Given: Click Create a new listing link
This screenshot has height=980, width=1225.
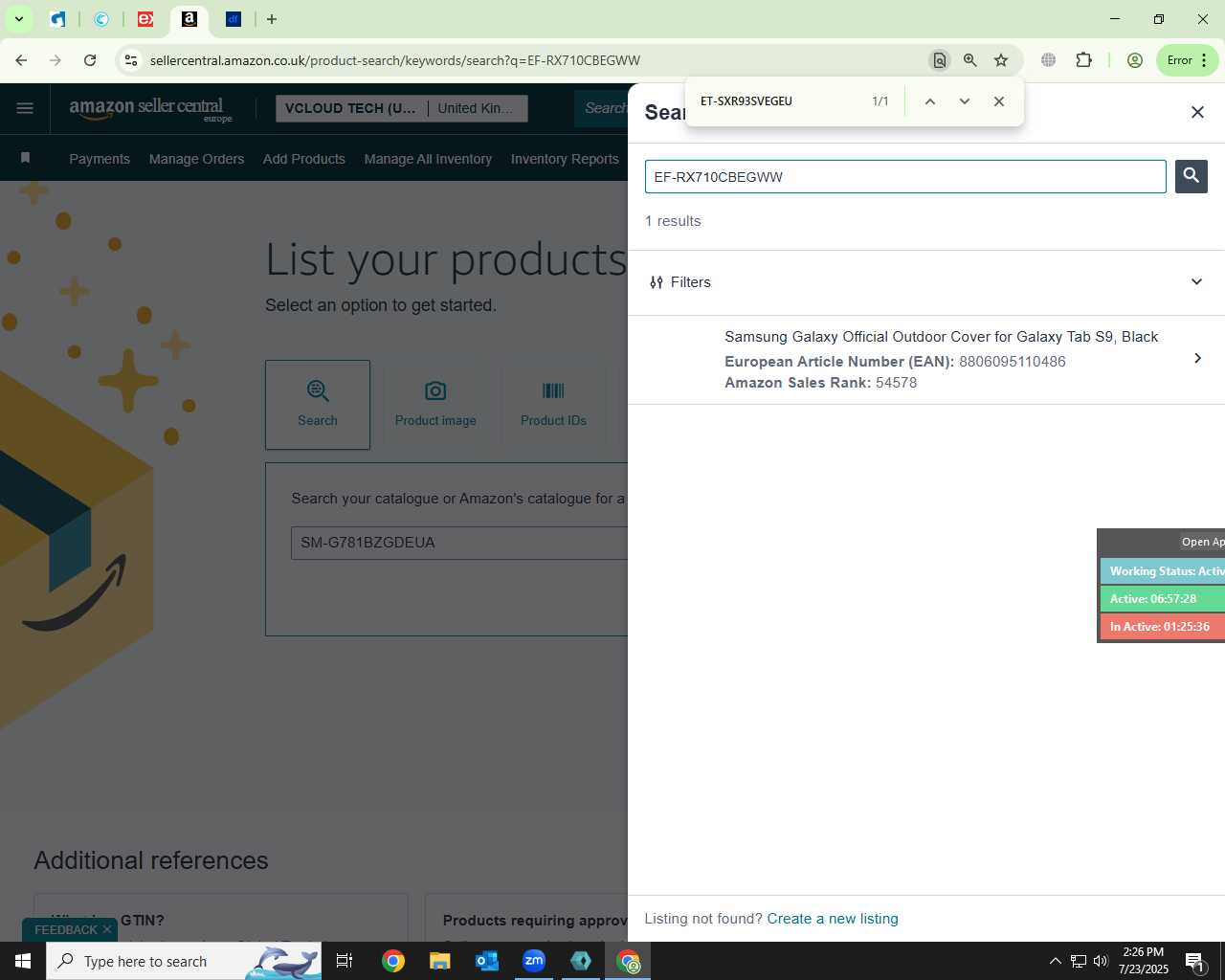Looking at the screenshot, I should [x=833, y=919].
